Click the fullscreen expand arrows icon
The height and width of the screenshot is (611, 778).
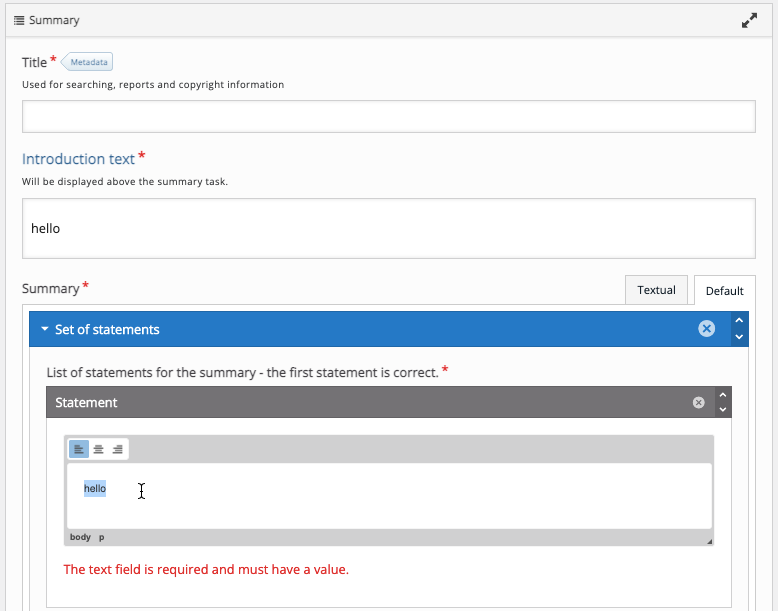[x=749, y=20]
